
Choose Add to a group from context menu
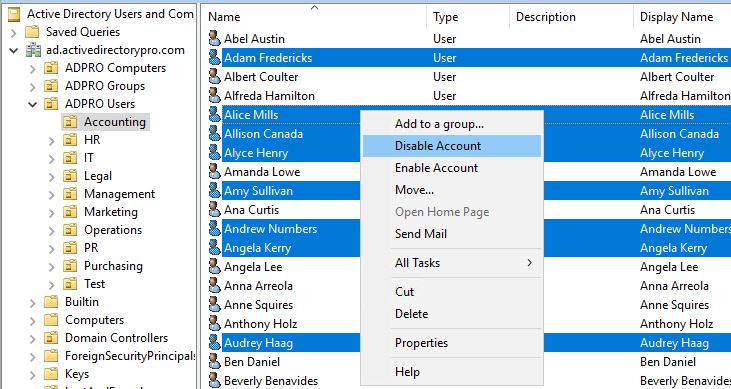tap(452, 124)
